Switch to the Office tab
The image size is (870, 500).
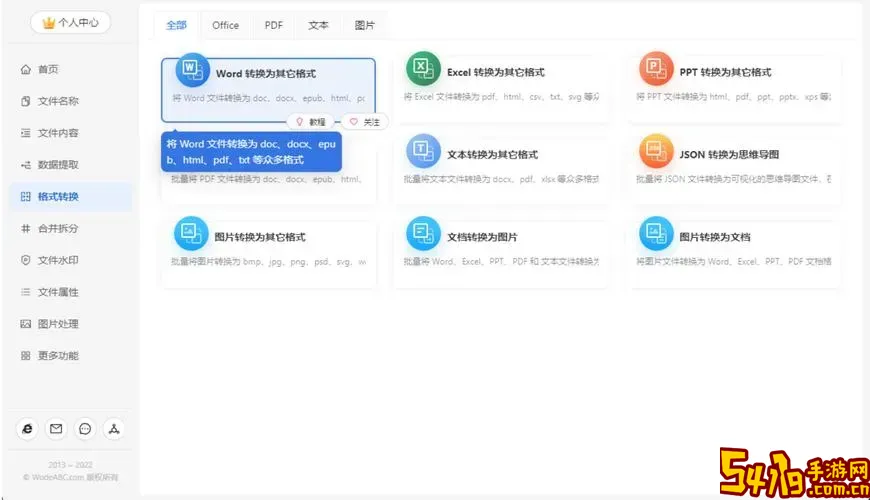tap(225, 25)
